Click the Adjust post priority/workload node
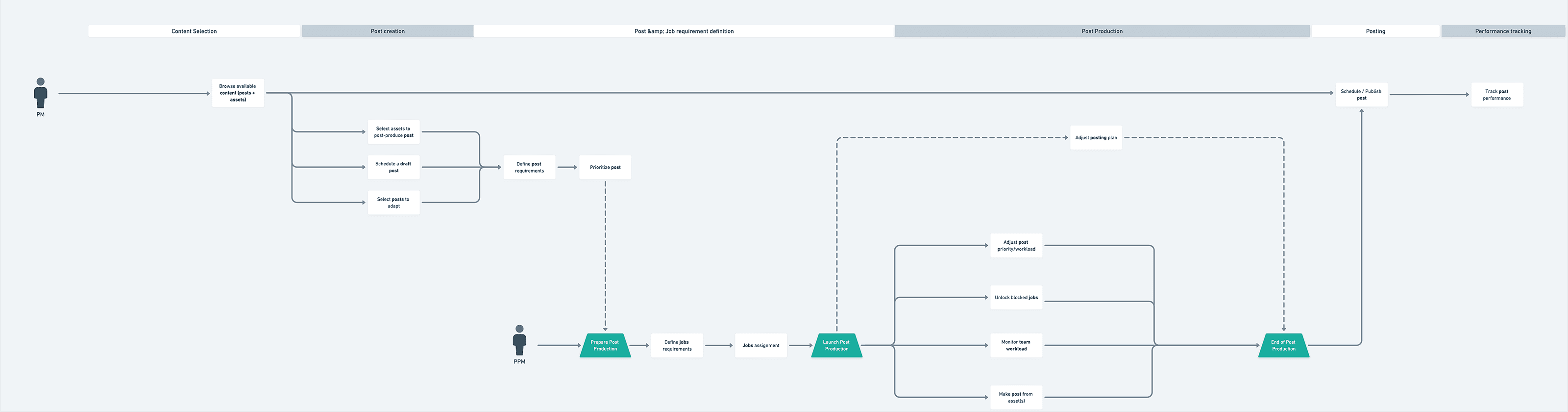The image size is (1568, 412). pyautogui.click(x=1017, y=246)
